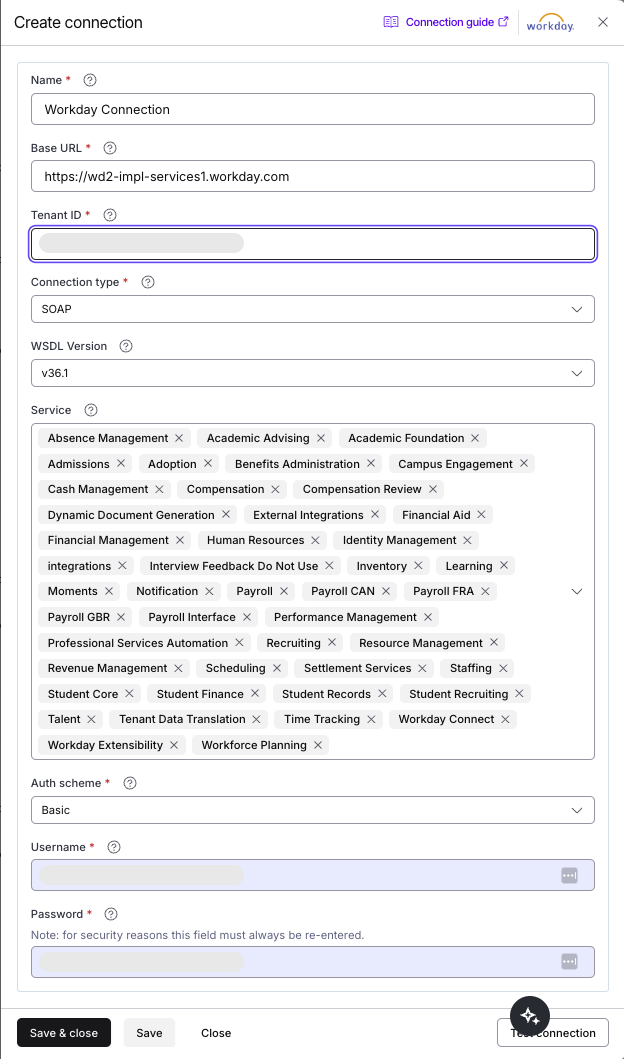This screenshot has height=1059, width=624.
Task: Click the Password help icon
Action: [x=111, y=914]
